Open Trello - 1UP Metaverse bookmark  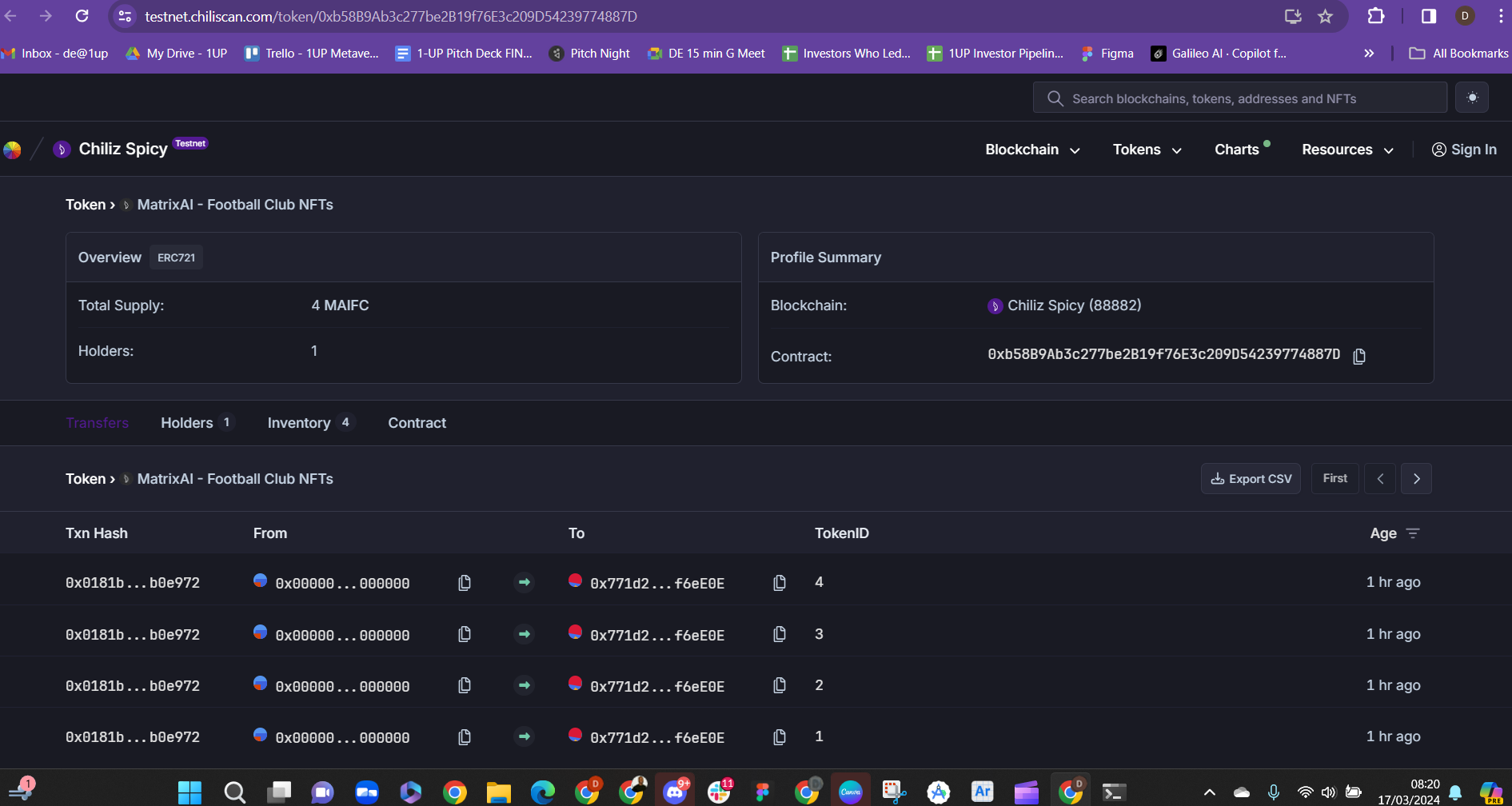click(312, 54)
